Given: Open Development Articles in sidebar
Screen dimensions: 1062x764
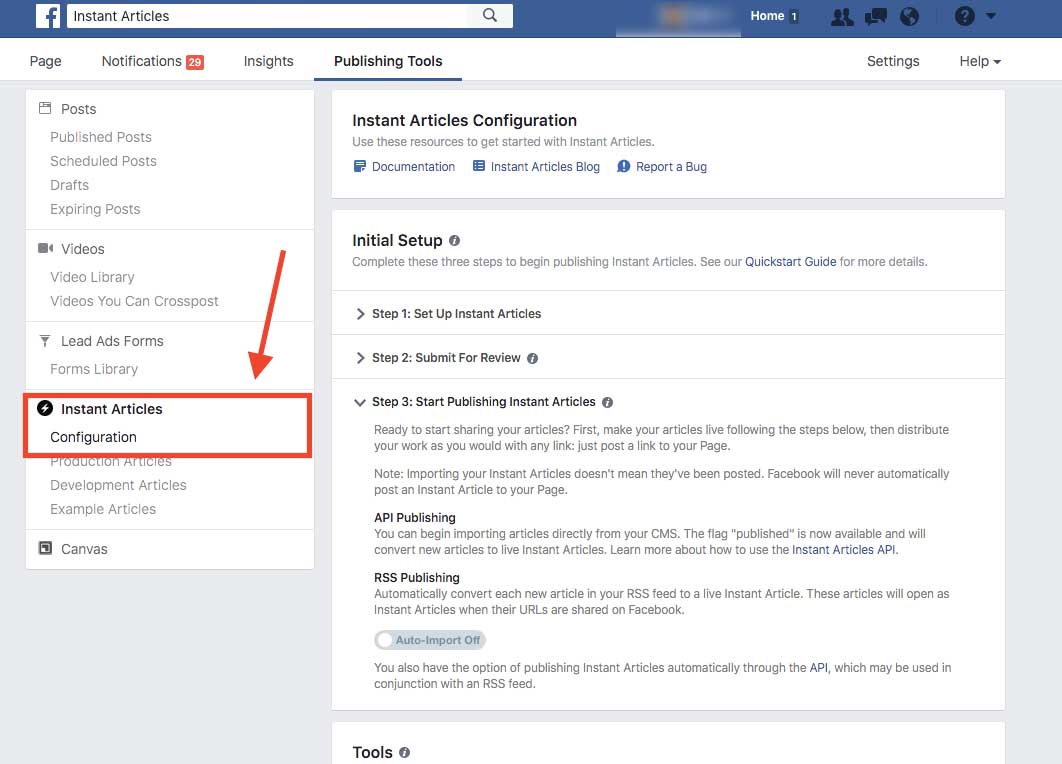Looking at the screenshot, I should 118,485.
